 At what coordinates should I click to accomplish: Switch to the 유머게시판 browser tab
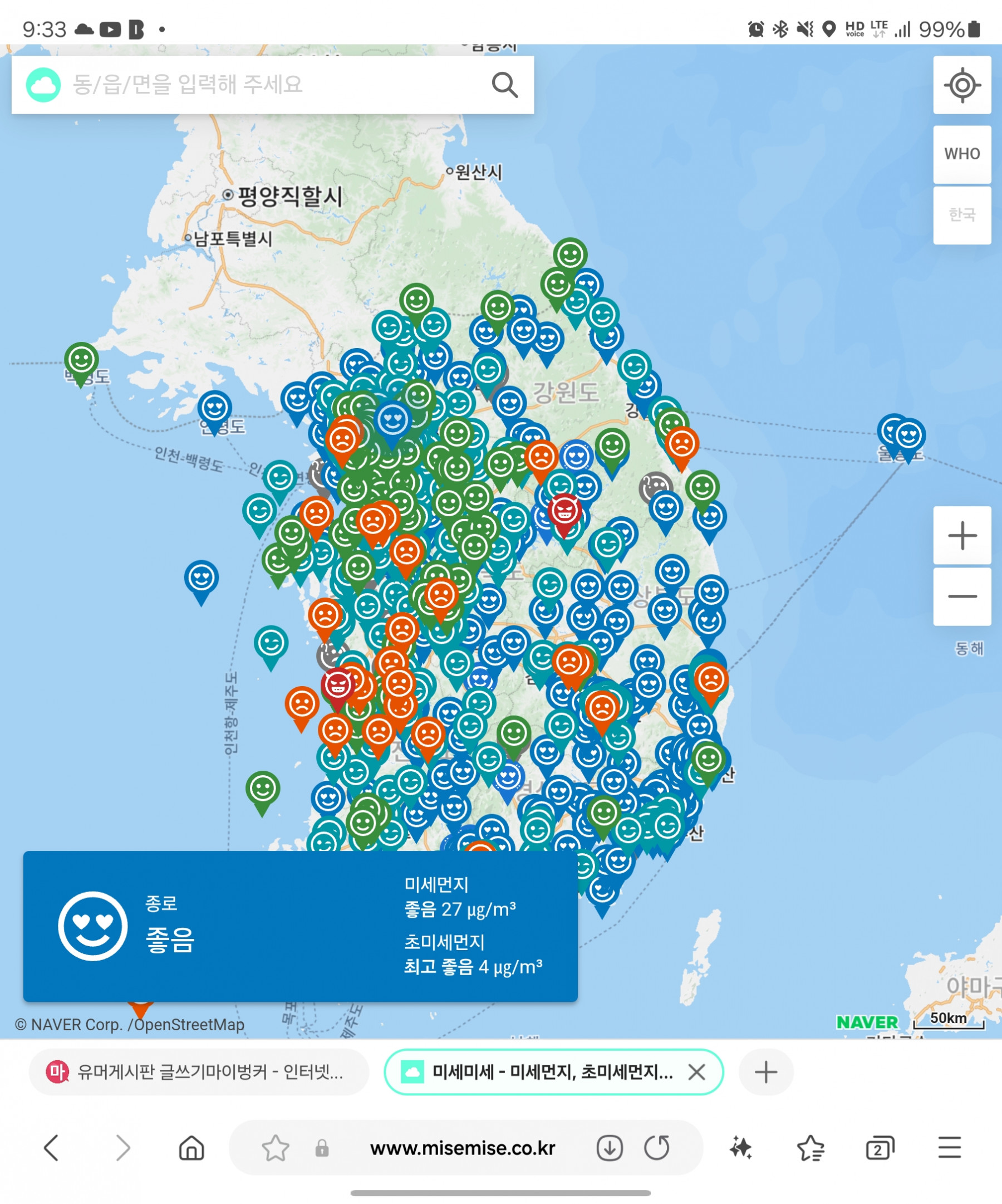(x=198, y=1071)
